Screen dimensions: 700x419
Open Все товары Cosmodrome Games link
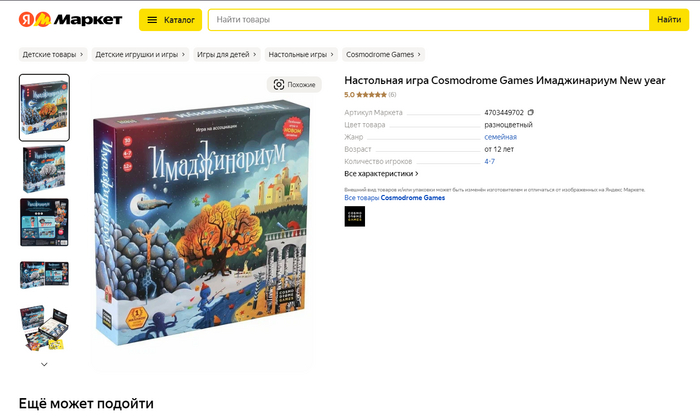point(395,198)
